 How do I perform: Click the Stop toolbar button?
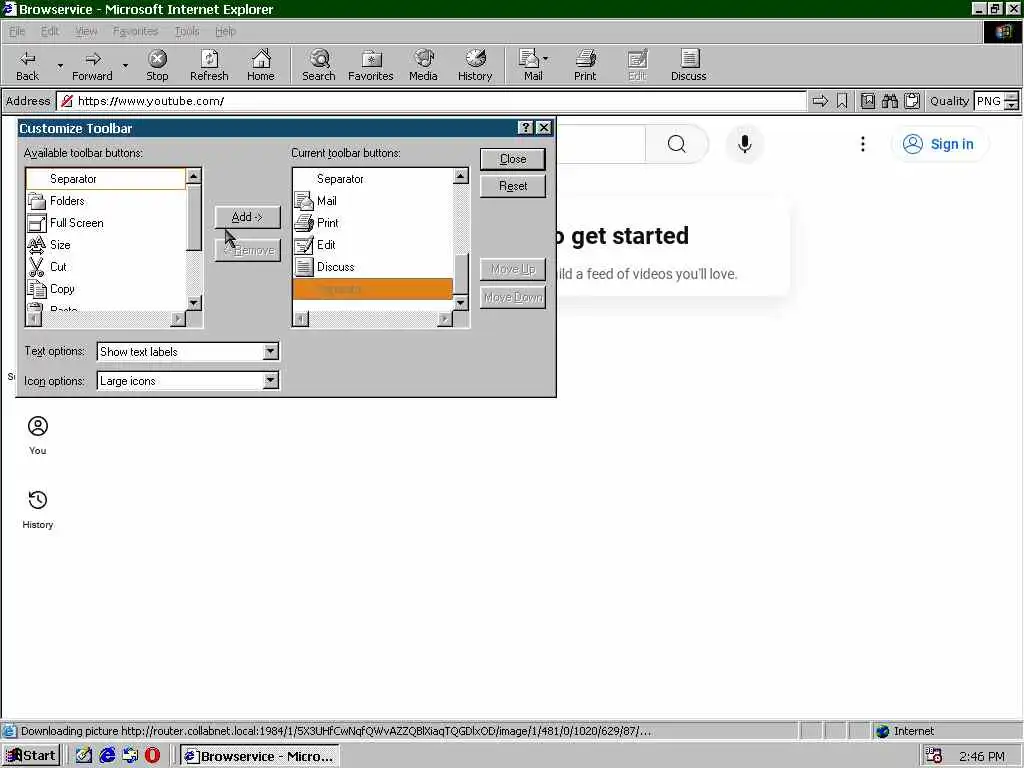coord(157,65)
